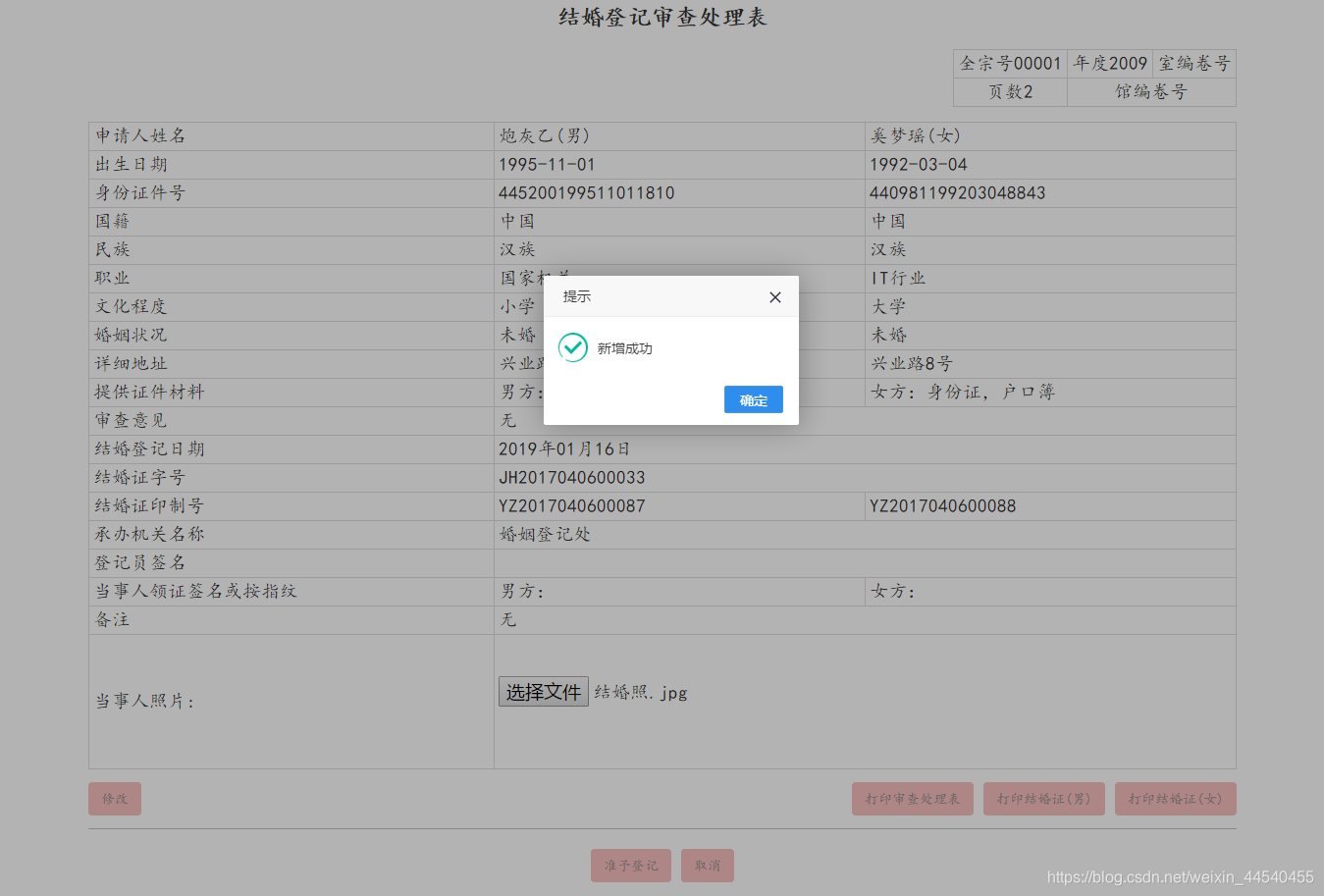The width and height of the screenshot is (1324, 896).
Task: Click ID number 440981199203048843
Action: pyautogui.click(x=958, y=193)
